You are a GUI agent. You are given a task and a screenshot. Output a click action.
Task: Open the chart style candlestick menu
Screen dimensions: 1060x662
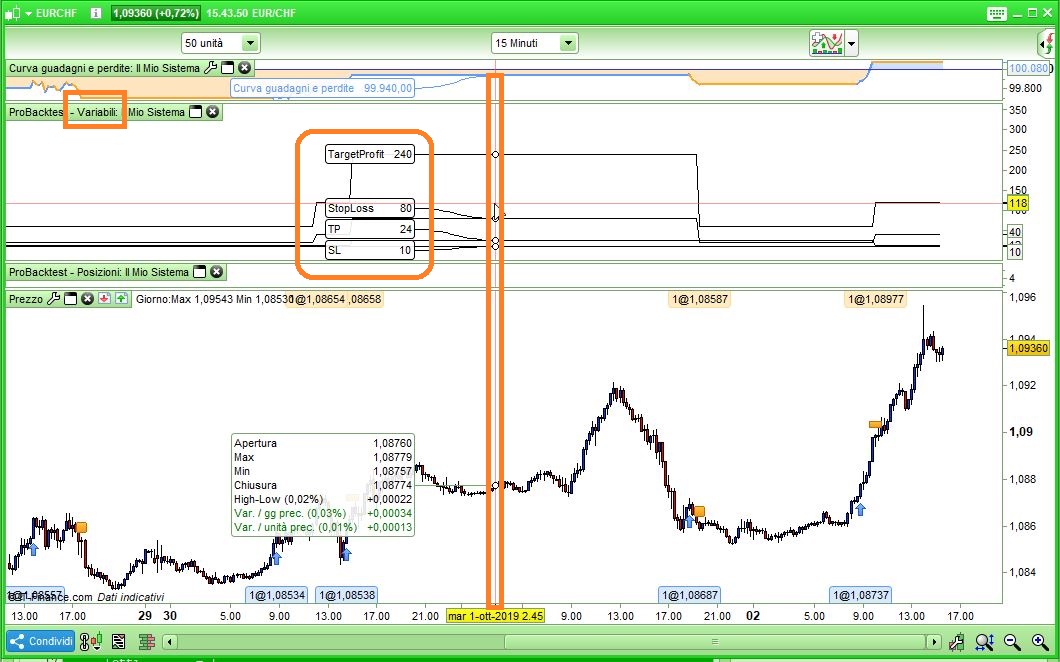(x=18, y=13)
